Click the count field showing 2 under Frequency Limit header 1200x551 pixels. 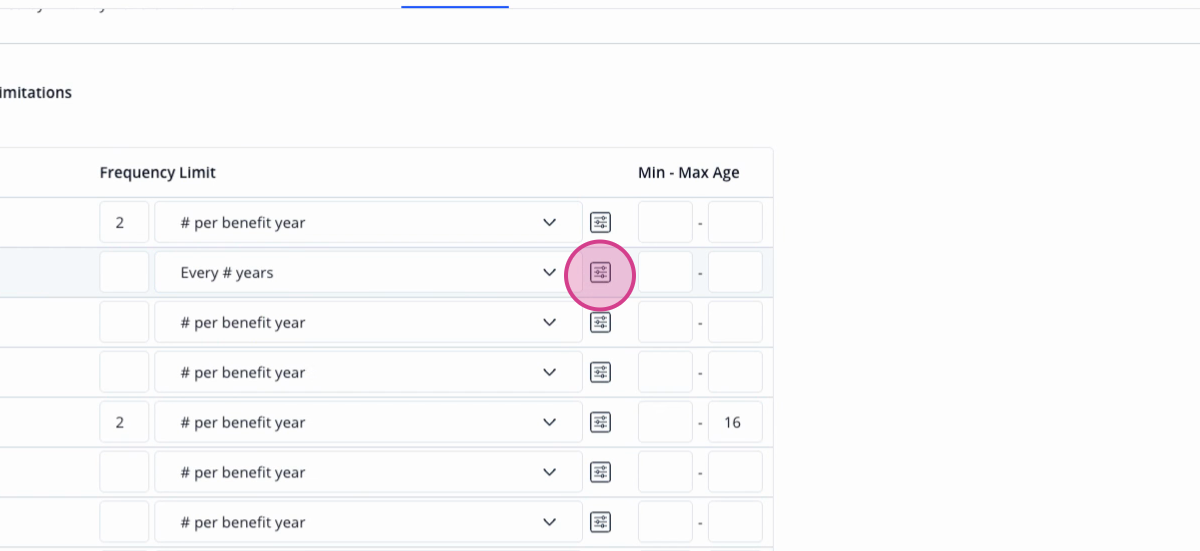(x=124, y=222)
